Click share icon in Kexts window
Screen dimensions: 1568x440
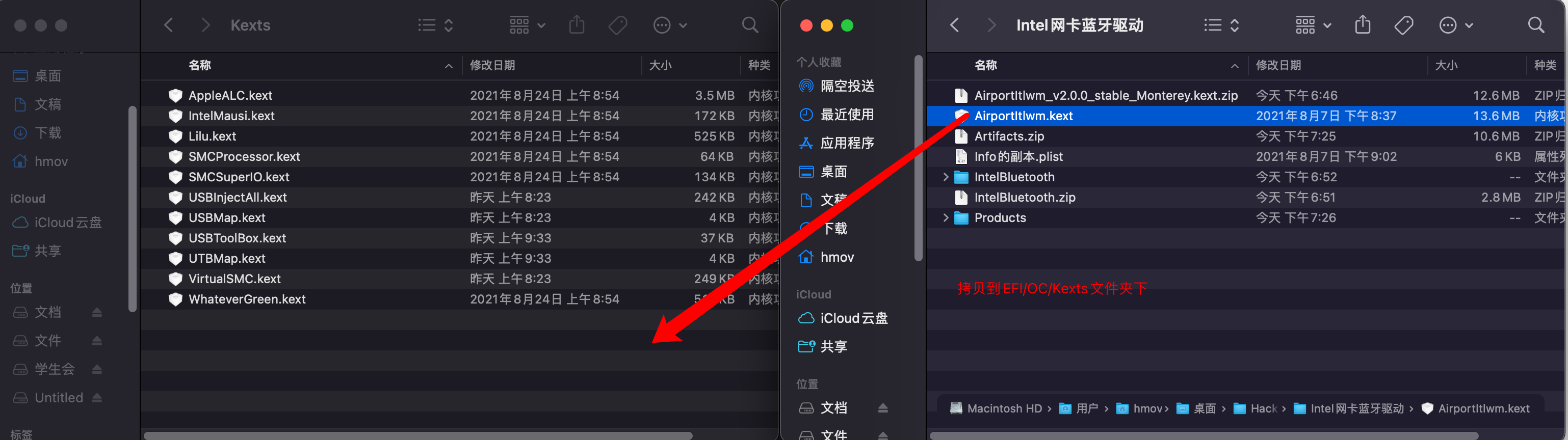(577, 25)
